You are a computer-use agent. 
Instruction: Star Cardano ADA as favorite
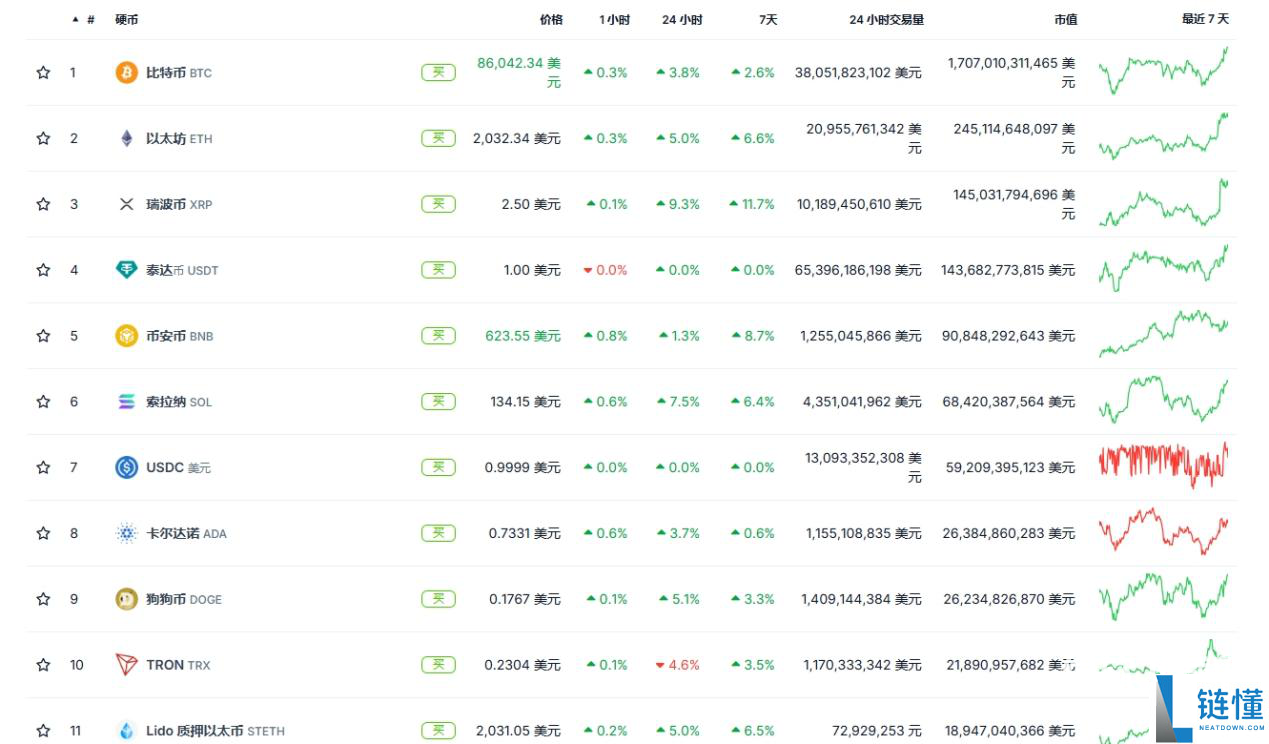coord(43,533)
